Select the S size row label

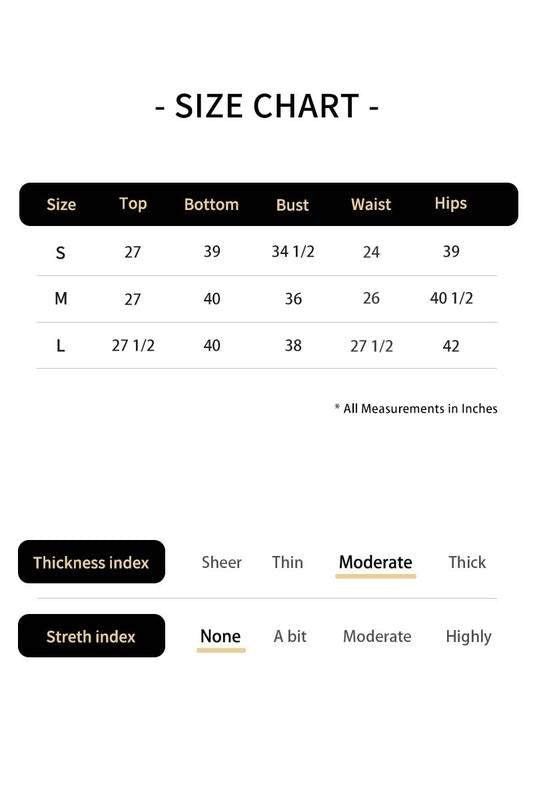[x=60, y=252]
